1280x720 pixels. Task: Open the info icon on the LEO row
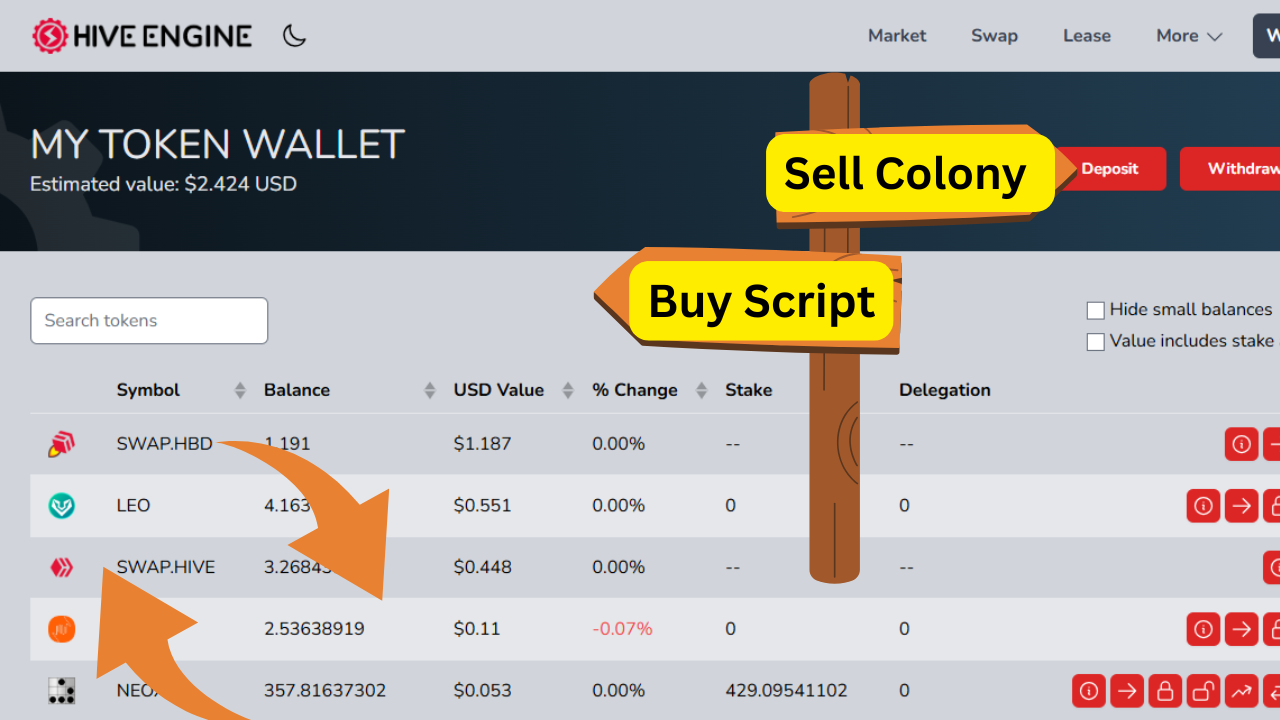pyautogui.click(x=1203, y=506)
